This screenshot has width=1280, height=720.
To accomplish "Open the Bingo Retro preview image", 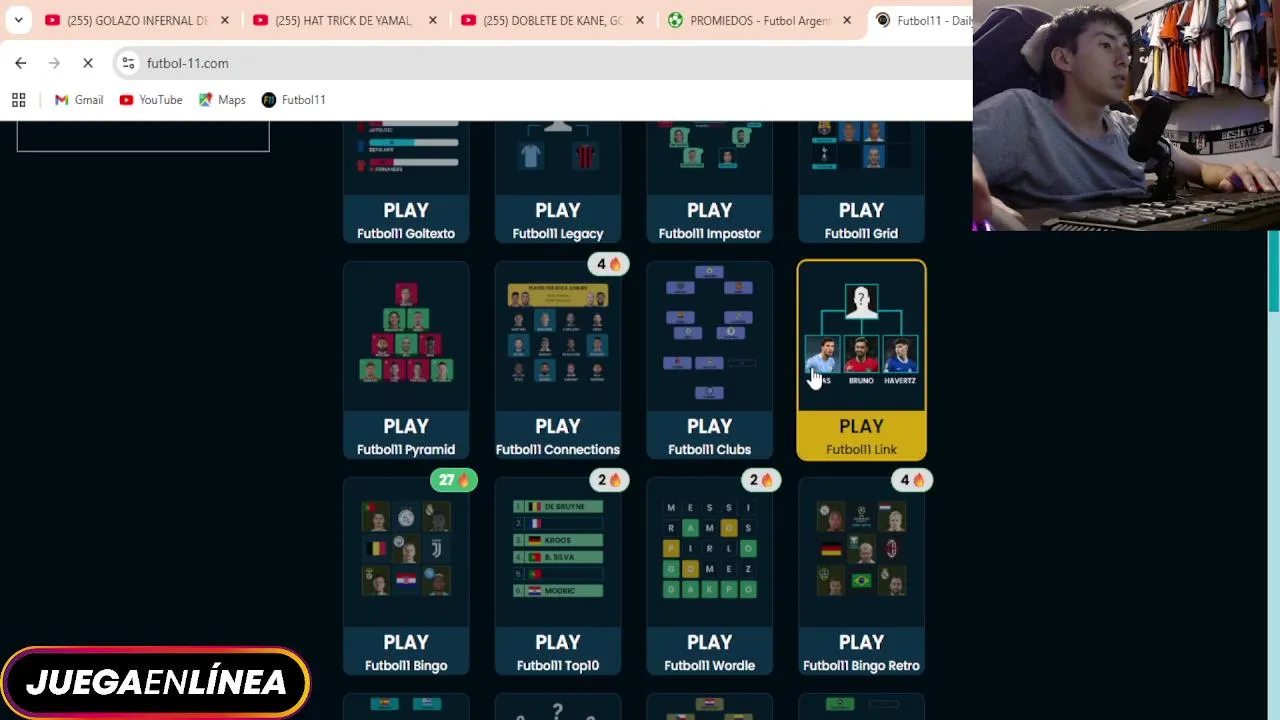I will [x=861, y=549].
